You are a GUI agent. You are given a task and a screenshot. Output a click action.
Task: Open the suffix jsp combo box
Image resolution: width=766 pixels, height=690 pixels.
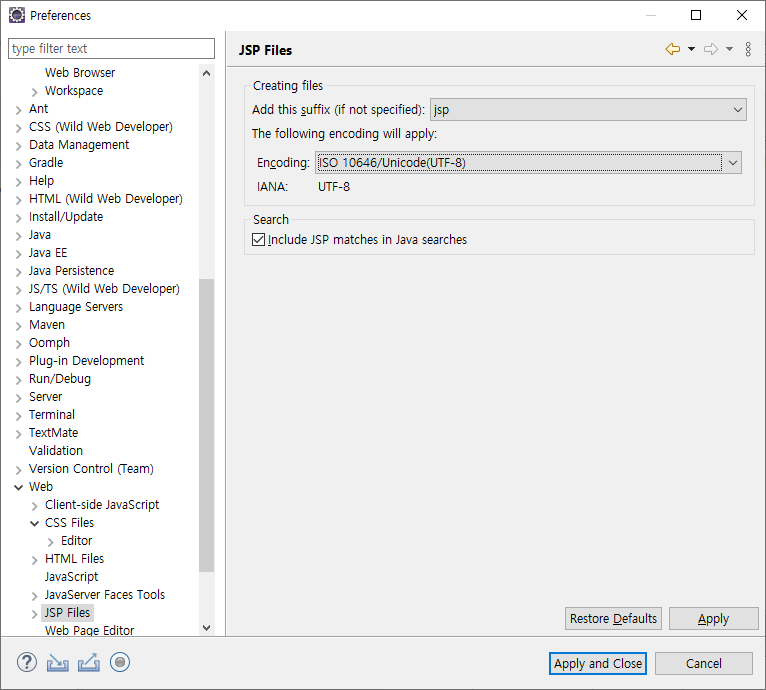coord(588,109)
